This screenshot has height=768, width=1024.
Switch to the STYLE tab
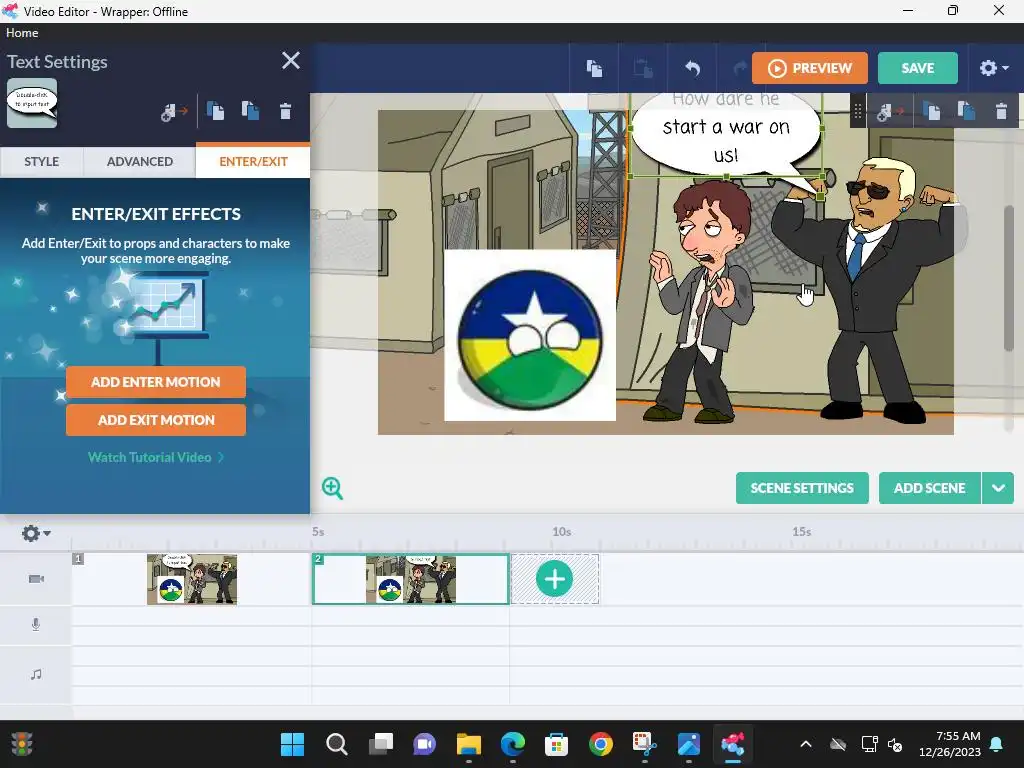pyautogui.click(x=42, y=161)
